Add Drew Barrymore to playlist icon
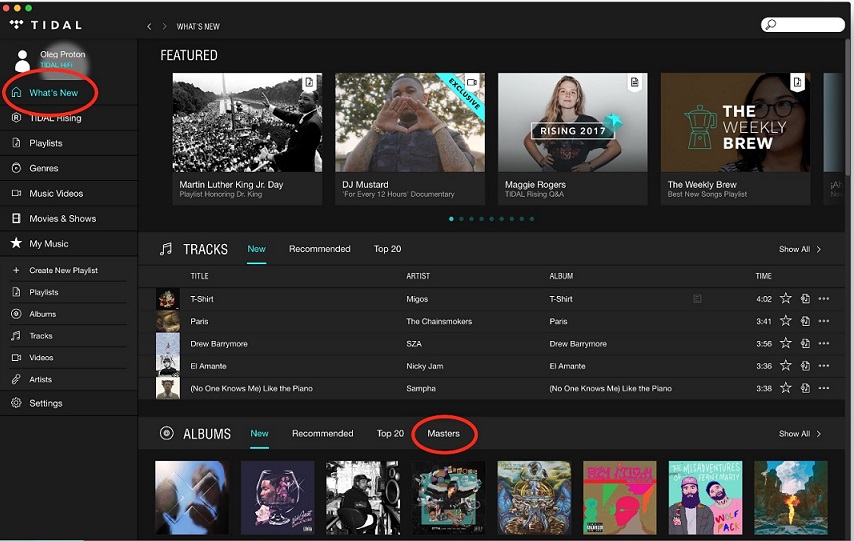Viewport: 854px width, 541px height. tap(806, 344)
